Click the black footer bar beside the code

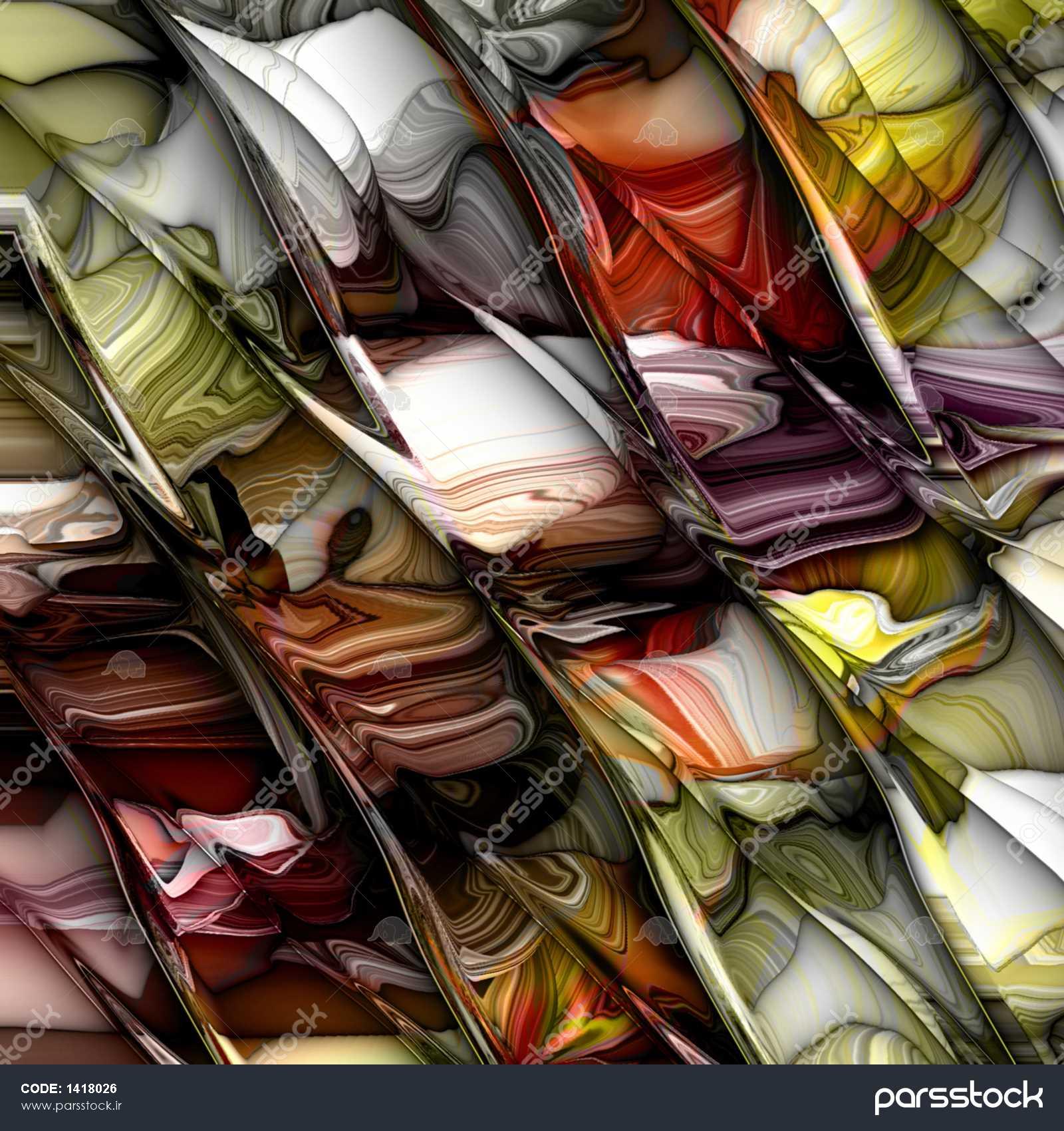[x=465, y=1098]
